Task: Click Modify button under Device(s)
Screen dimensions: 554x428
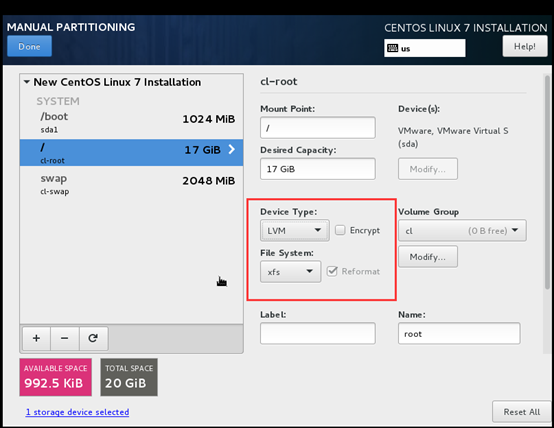Action: [428, 169]
